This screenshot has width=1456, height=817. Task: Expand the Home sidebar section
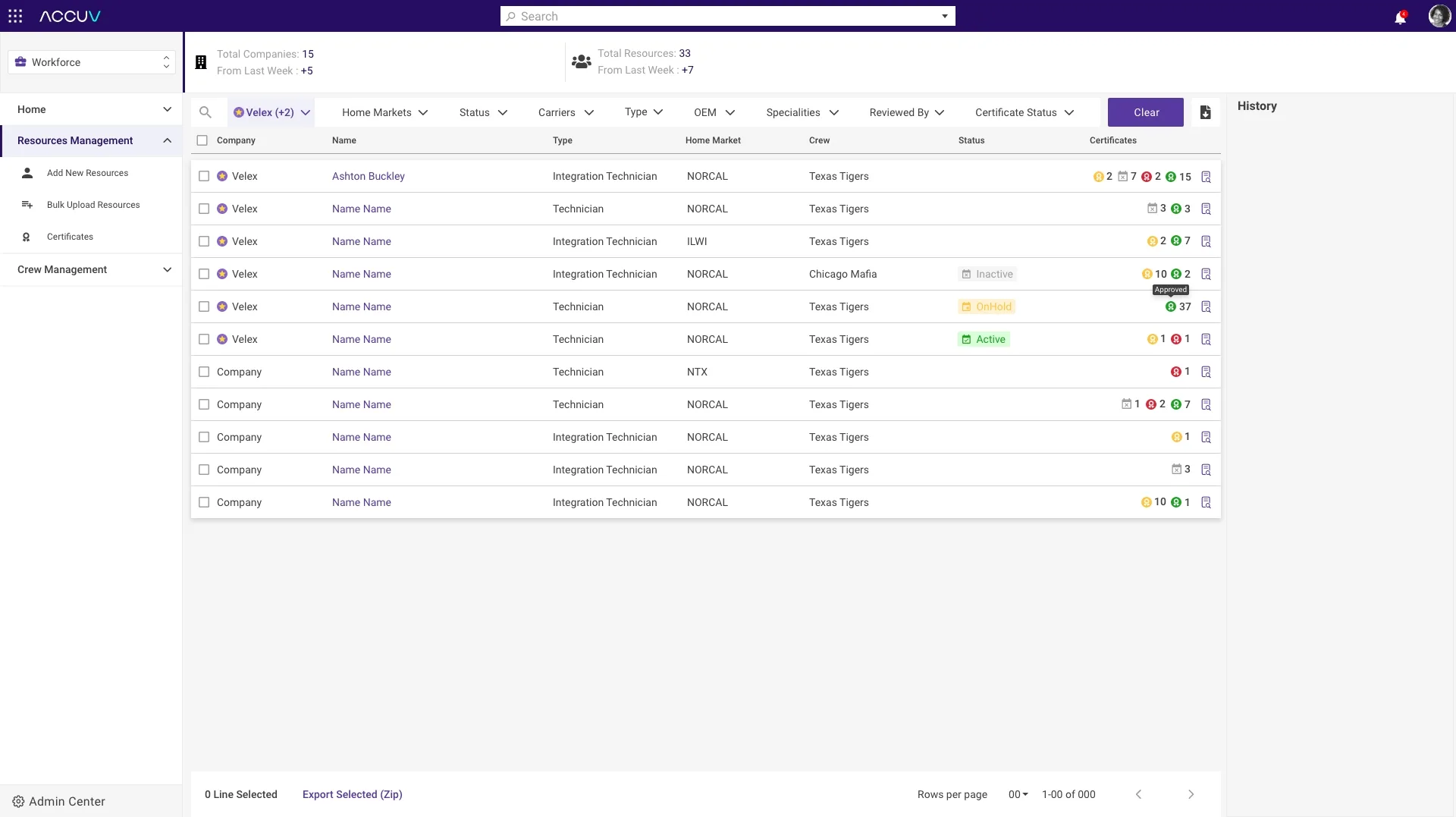pos(91,109)
